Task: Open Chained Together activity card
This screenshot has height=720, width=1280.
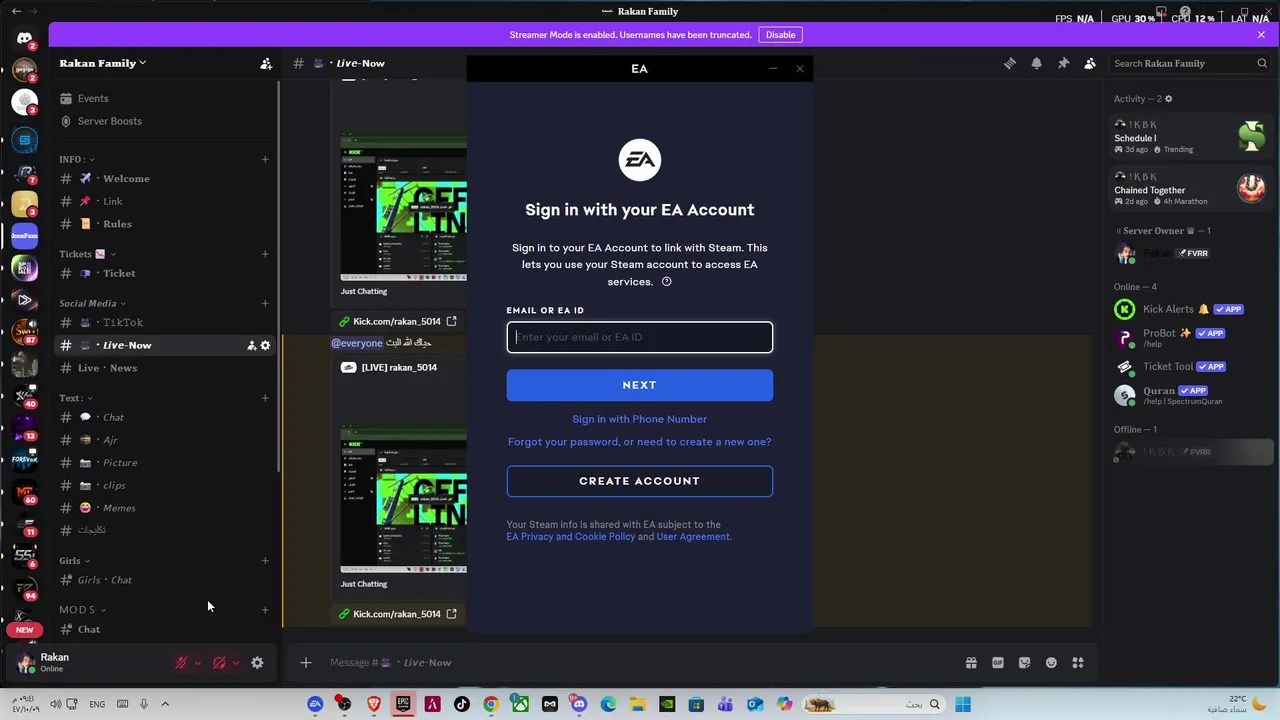Action: 1190,188
